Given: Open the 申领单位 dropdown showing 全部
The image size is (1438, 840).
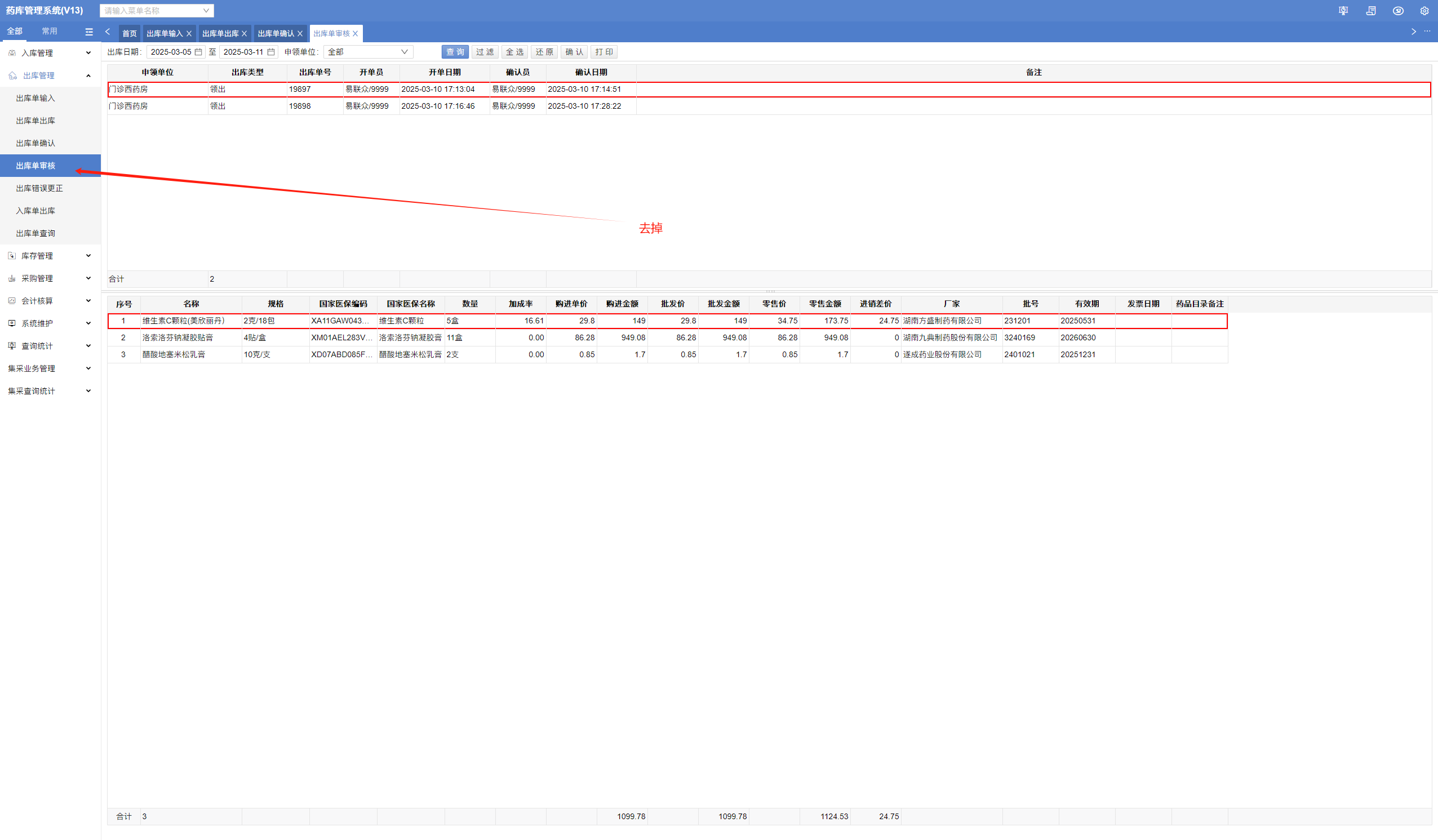Looking at the screenshot, I should point(368,52).
